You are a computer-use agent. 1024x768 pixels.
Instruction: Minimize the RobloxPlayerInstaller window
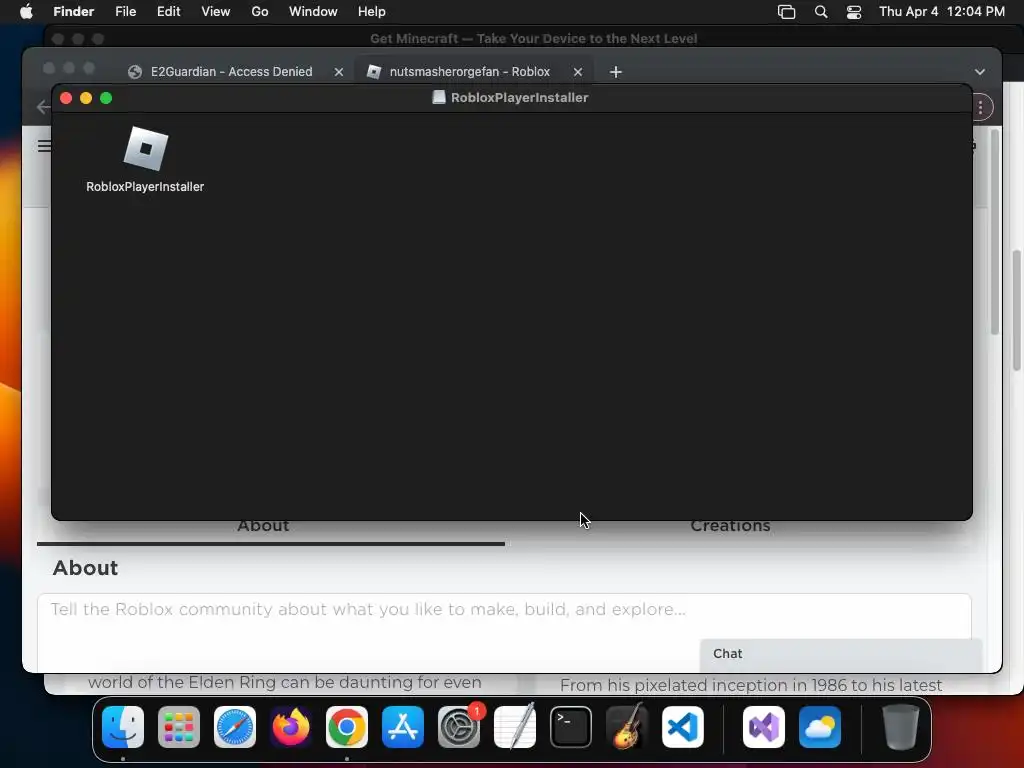pyautogui.click(x=86, y=98)
